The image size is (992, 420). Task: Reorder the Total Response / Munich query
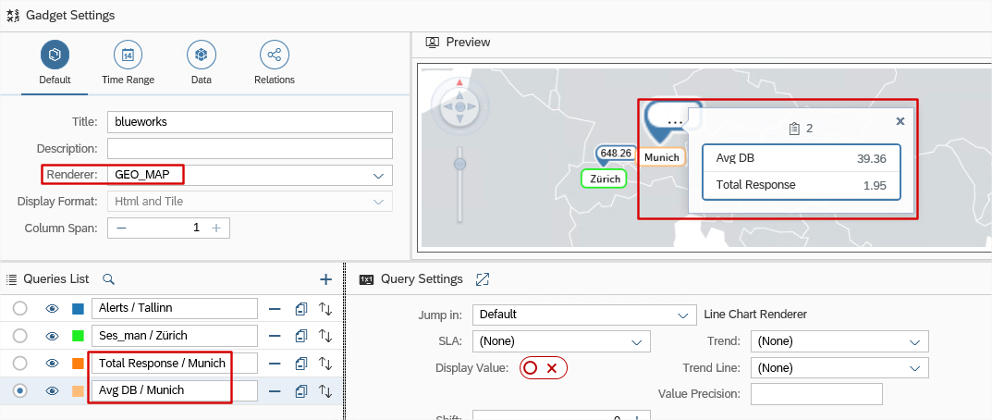click(x=325, y=363)
